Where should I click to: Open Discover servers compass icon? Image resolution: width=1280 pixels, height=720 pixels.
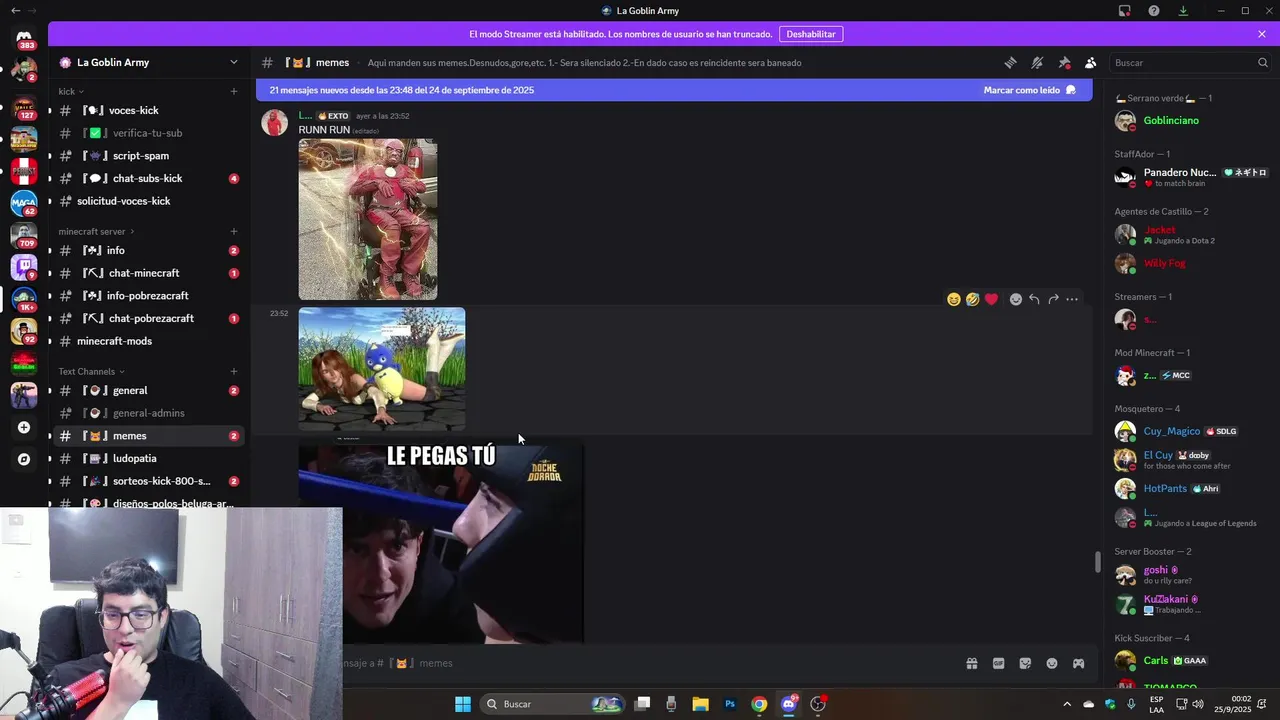[x=24, y=459]
